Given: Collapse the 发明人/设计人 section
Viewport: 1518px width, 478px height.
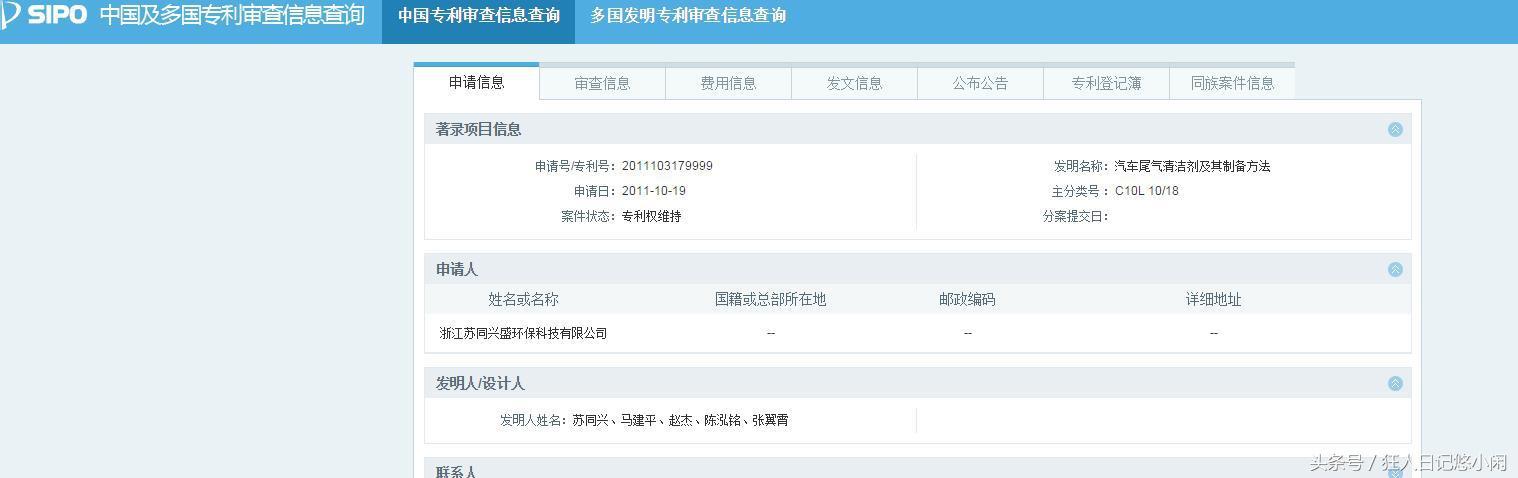Looking at the screenshot, I should click(x=1395, y=383).
